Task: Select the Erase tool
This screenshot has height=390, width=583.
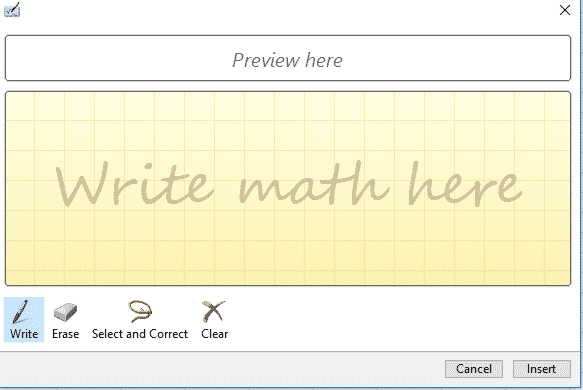Action: [65, 320]
